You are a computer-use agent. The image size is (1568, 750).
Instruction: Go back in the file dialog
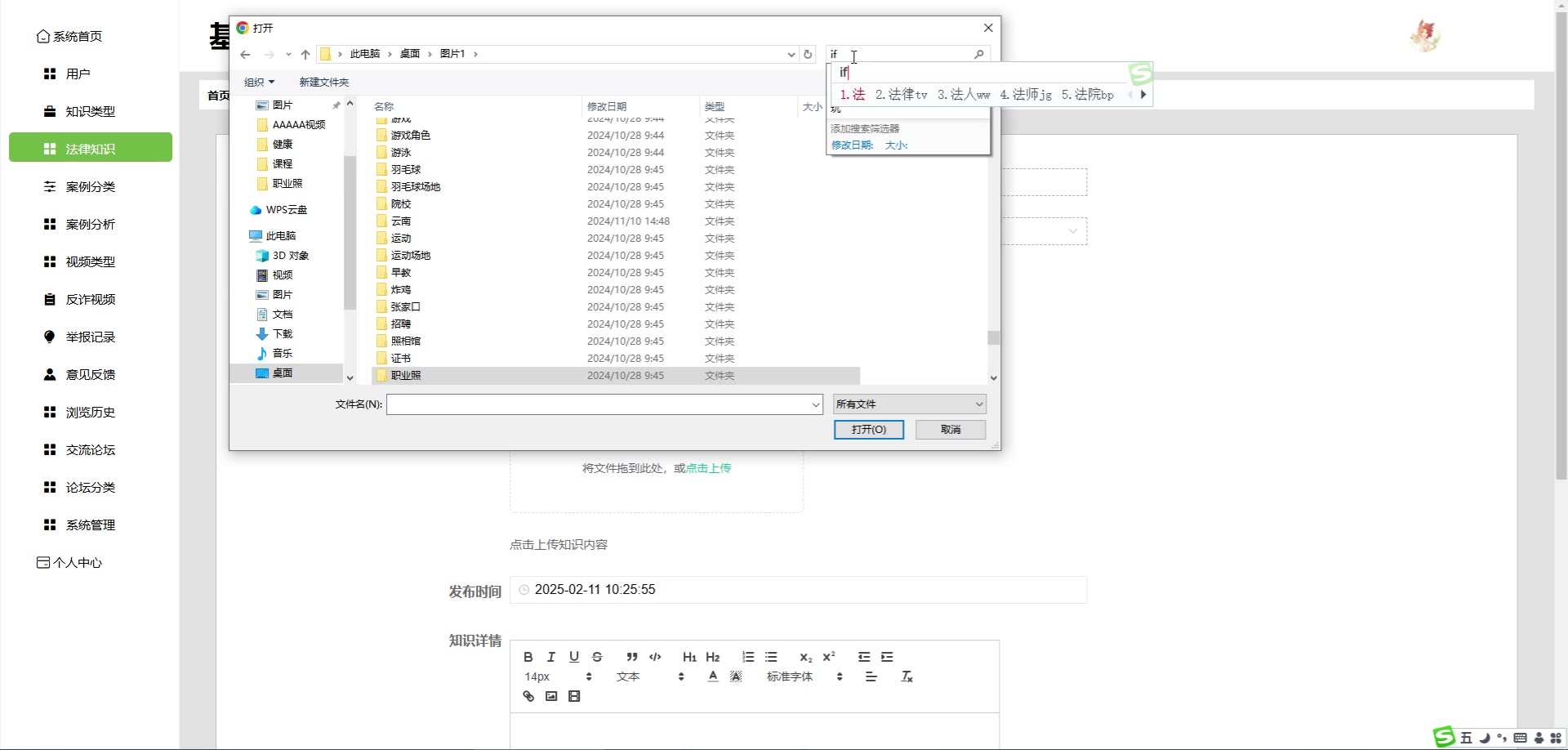point(245,55)
